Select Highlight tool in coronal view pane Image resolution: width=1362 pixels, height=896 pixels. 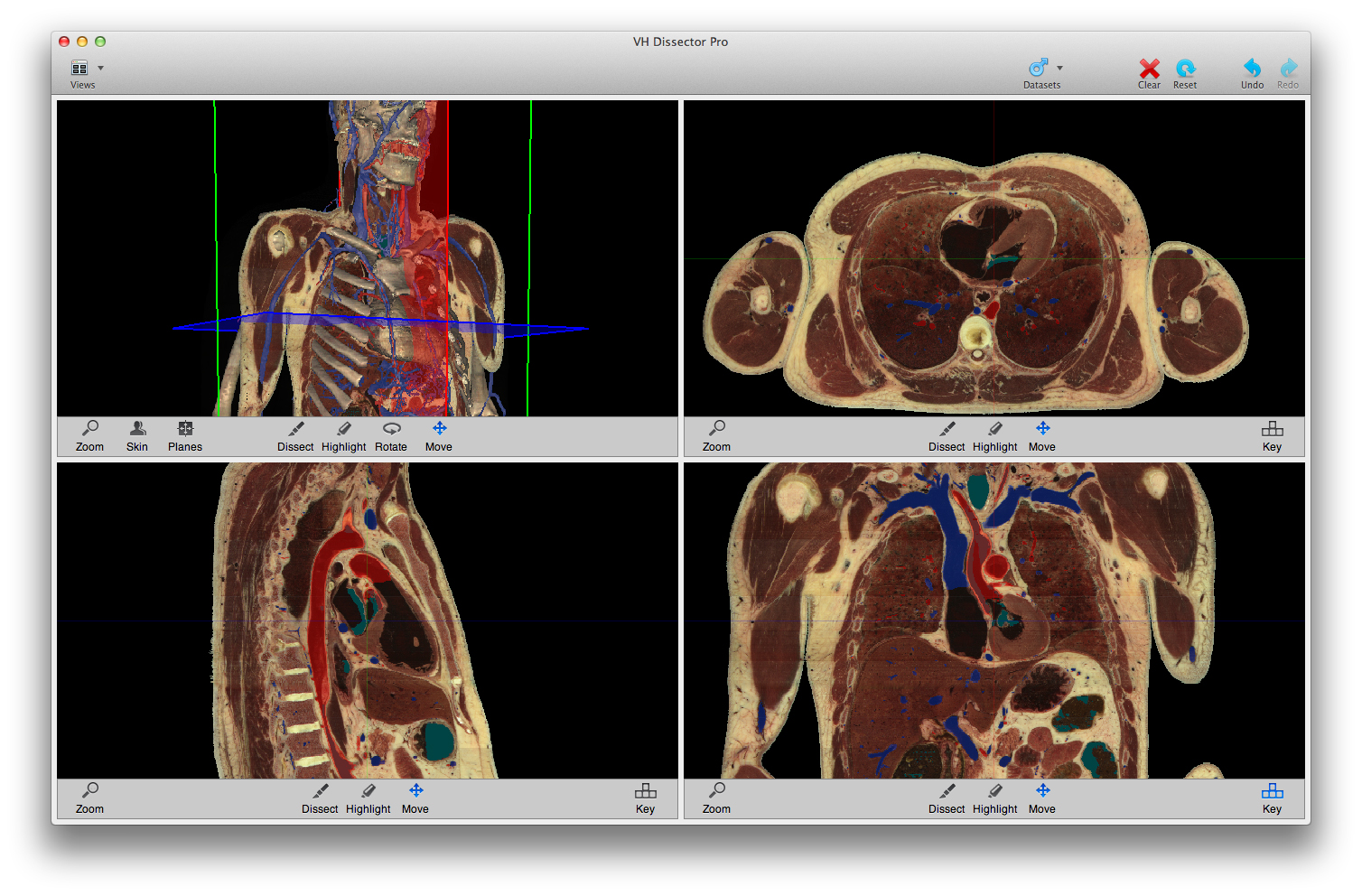pos(995,798)
